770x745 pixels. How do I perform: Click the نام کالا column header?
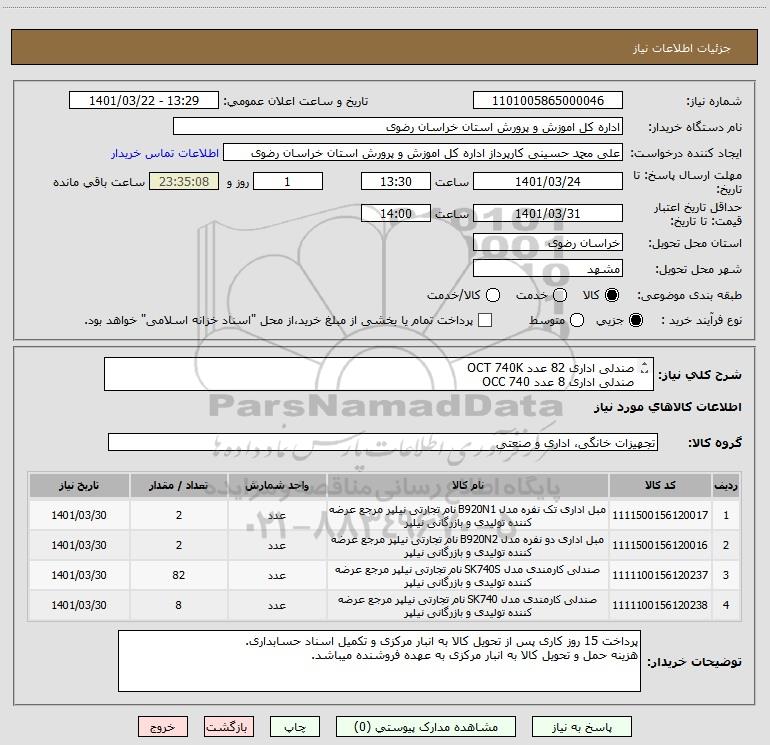click(468, 486)
